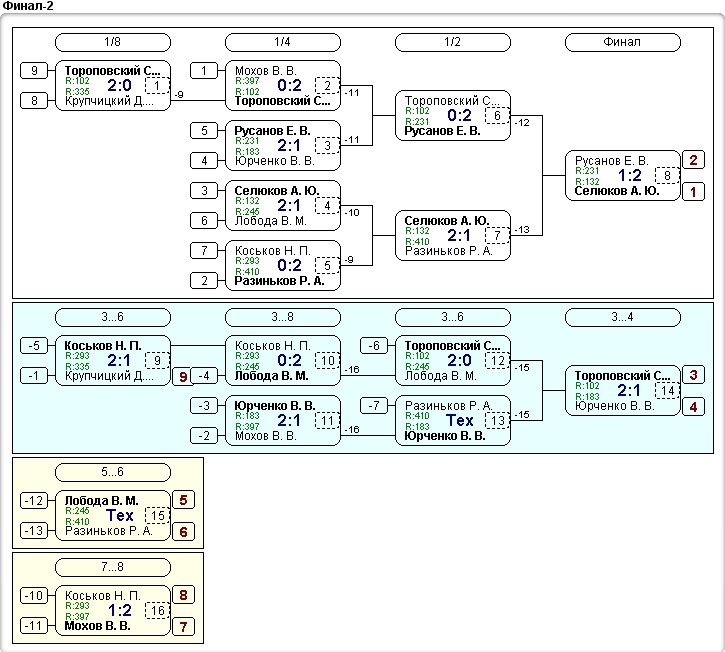Click Разиньков Р. А. in match 5
The image size is (725, 652).
point(279,281)
